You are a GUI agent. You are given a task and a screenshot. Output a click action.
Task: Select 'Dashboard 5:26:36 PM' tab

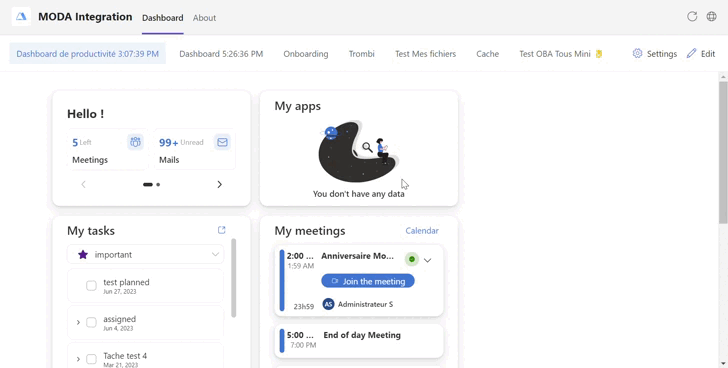pyautogui.click(x=221, y=54)
